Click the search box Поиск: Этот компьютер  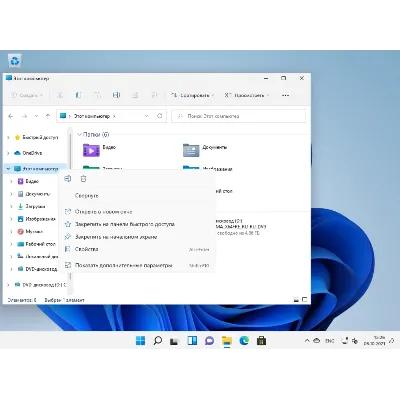(x=238, y=116)
